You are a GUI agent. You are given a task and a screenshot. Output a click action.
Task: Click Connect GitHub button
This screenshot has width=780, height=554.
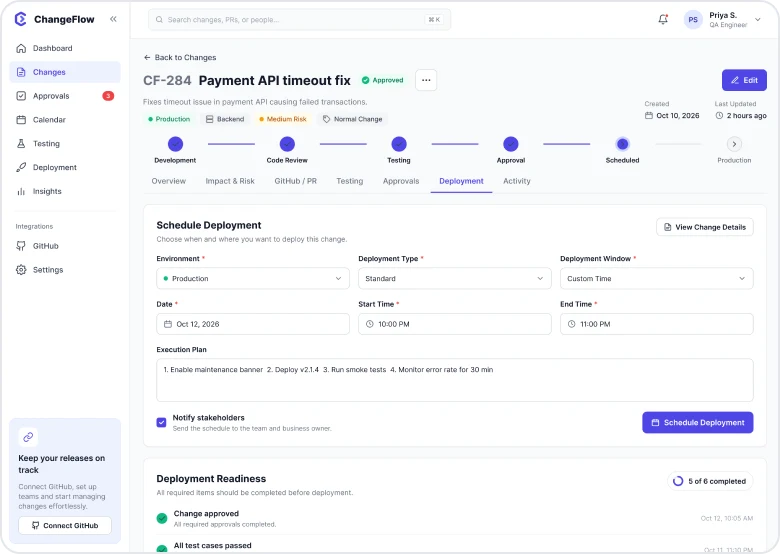point(65,526)
